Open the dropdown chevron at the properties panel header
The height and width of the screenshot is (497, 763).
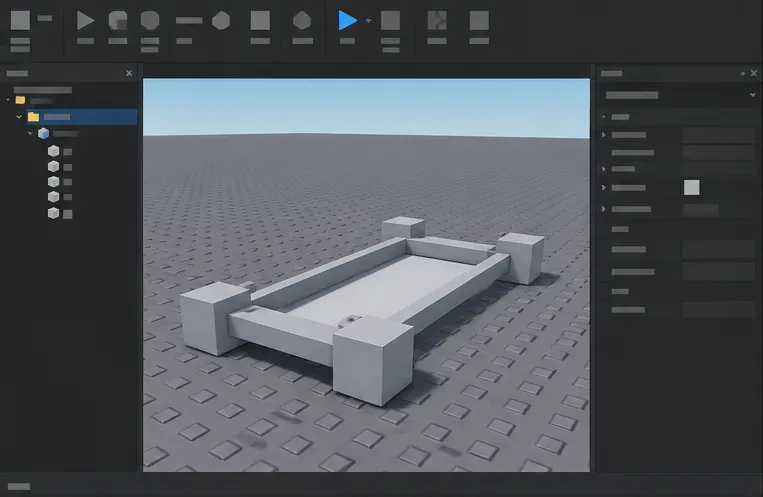[x=752, y=95]
